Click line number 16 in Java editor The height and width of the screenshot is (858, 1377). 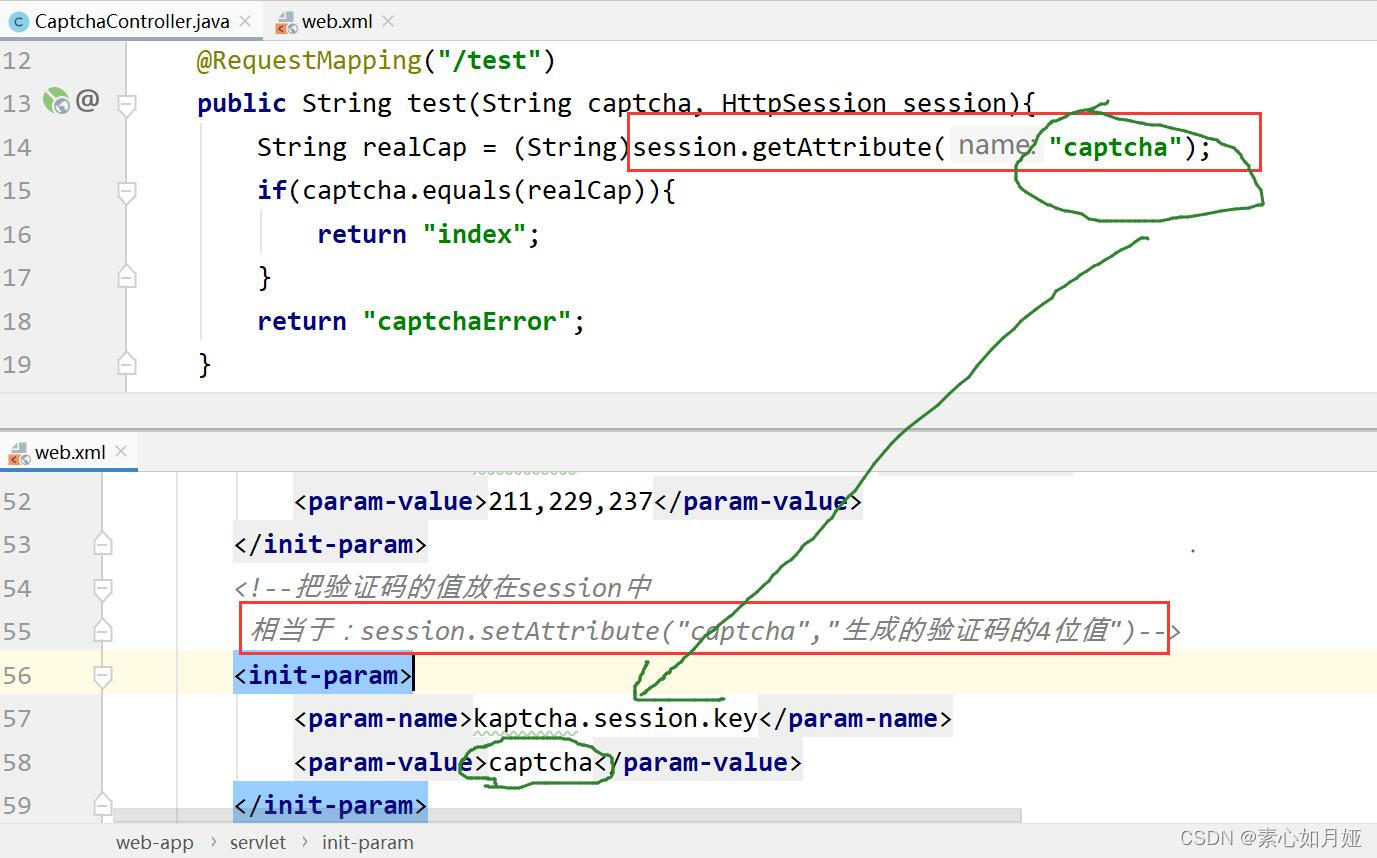17,235
